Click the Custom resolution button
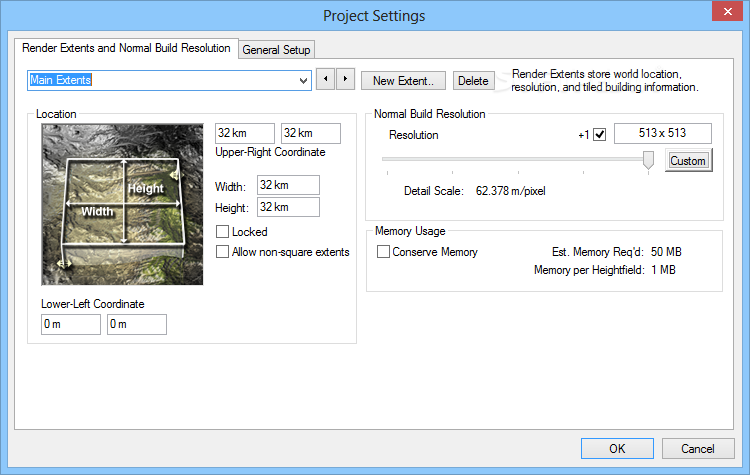 (x=688, y=161)
